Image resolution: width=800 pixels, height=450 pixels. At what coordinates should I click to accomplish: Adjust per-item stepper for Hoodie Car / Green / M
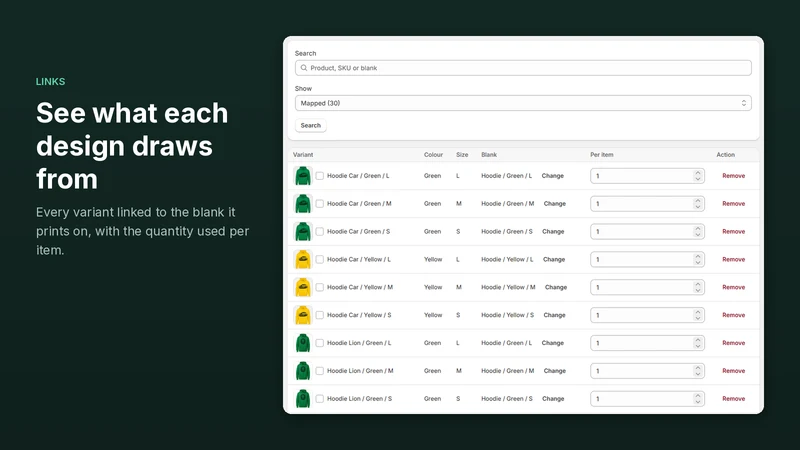coord(697,204)
